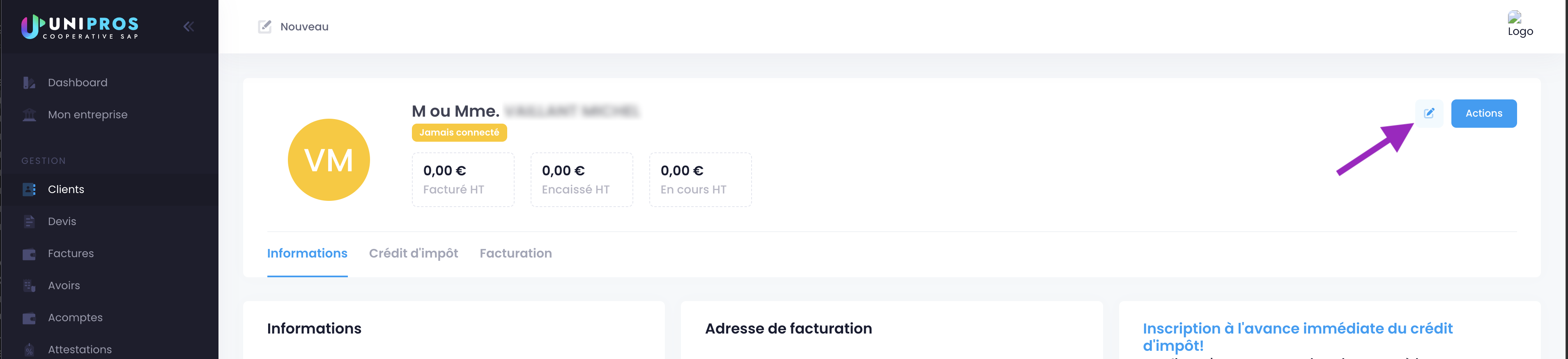Click the VM avatar circle
Viewport: 1568px width, 359px height.
tap(329, 159)
